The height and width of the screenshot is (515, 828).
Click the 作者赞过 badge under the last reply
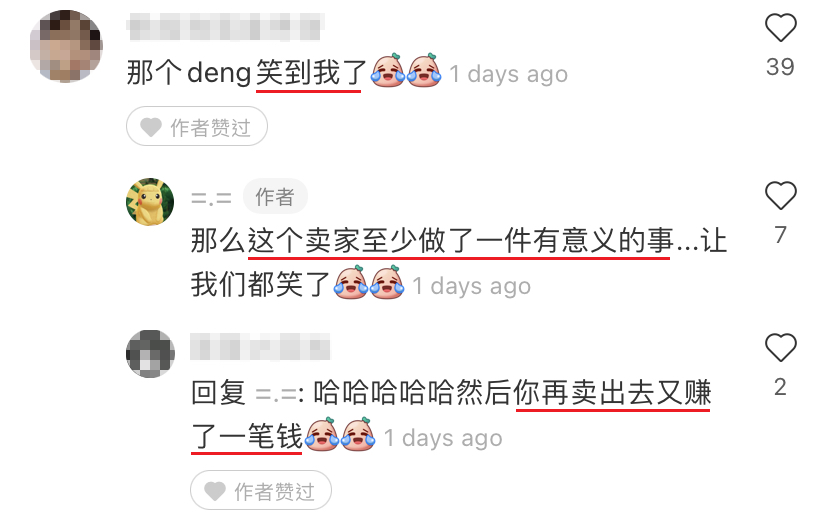pyautogui.click(x=261, y=490)
